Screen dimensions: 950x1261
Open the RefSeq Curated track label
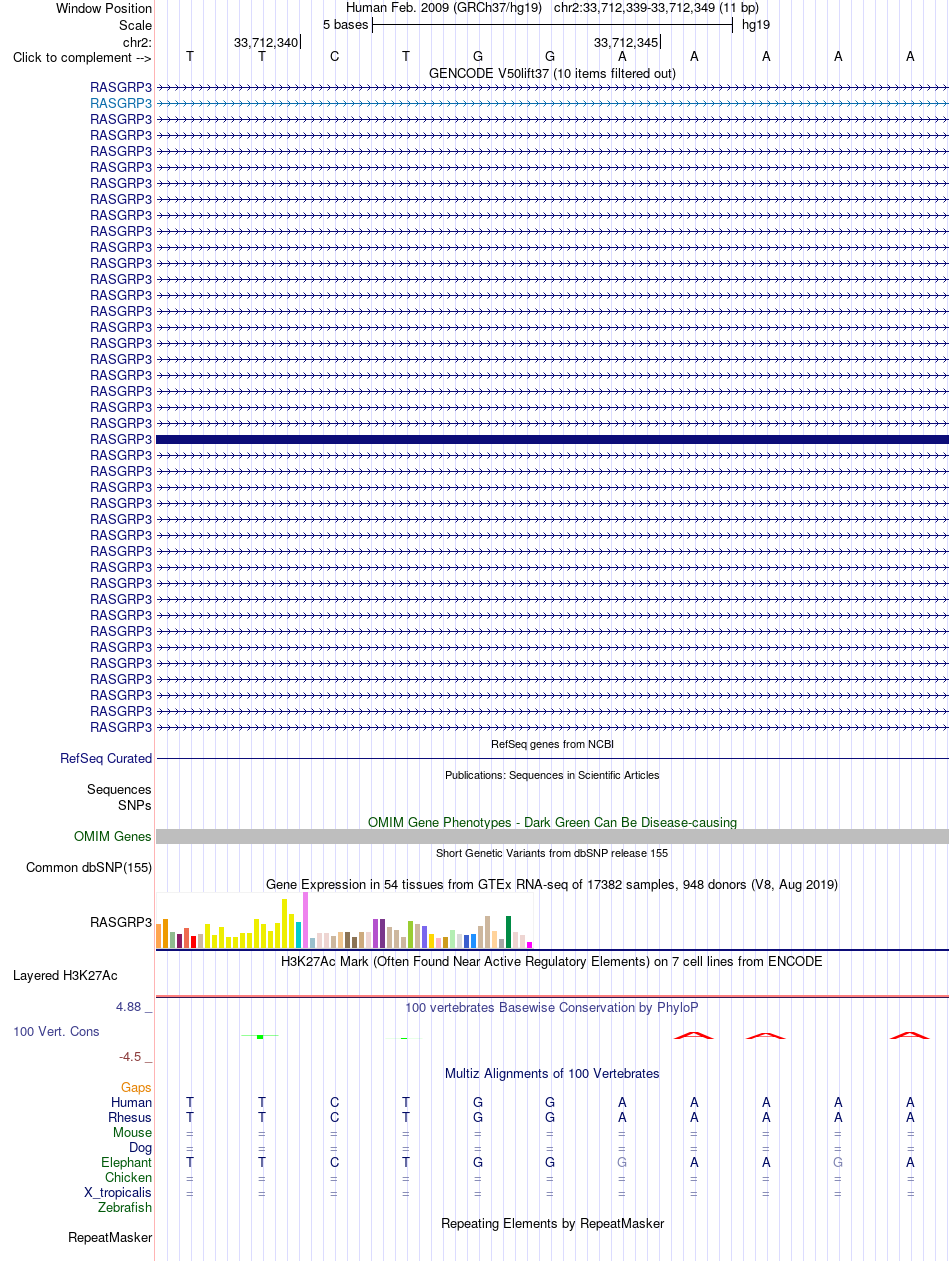(106, 759)
